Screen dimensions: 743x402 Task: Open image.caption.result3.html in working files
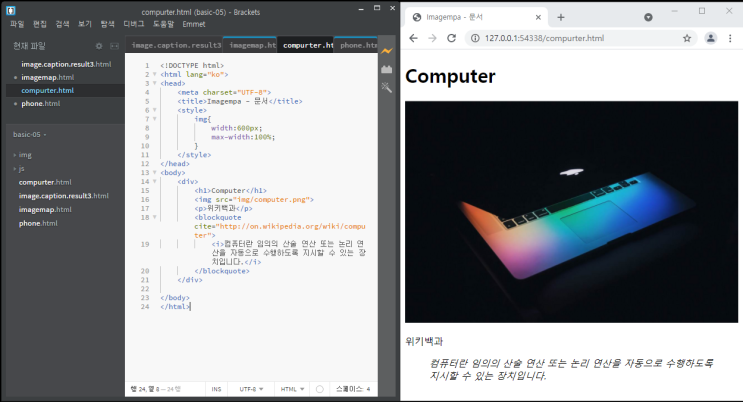click(66, 64)
